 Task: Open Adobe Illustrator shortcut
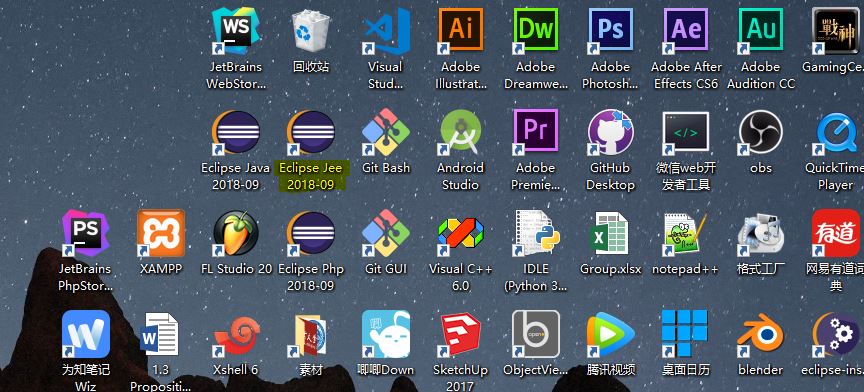pos(461,31)
